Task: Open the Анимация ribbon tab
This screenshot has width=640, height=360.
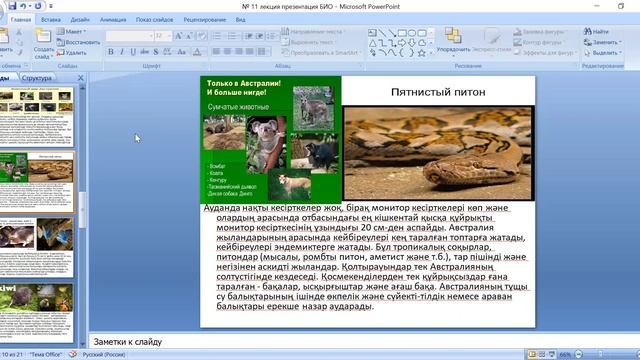Action: (x=113, y=20)
